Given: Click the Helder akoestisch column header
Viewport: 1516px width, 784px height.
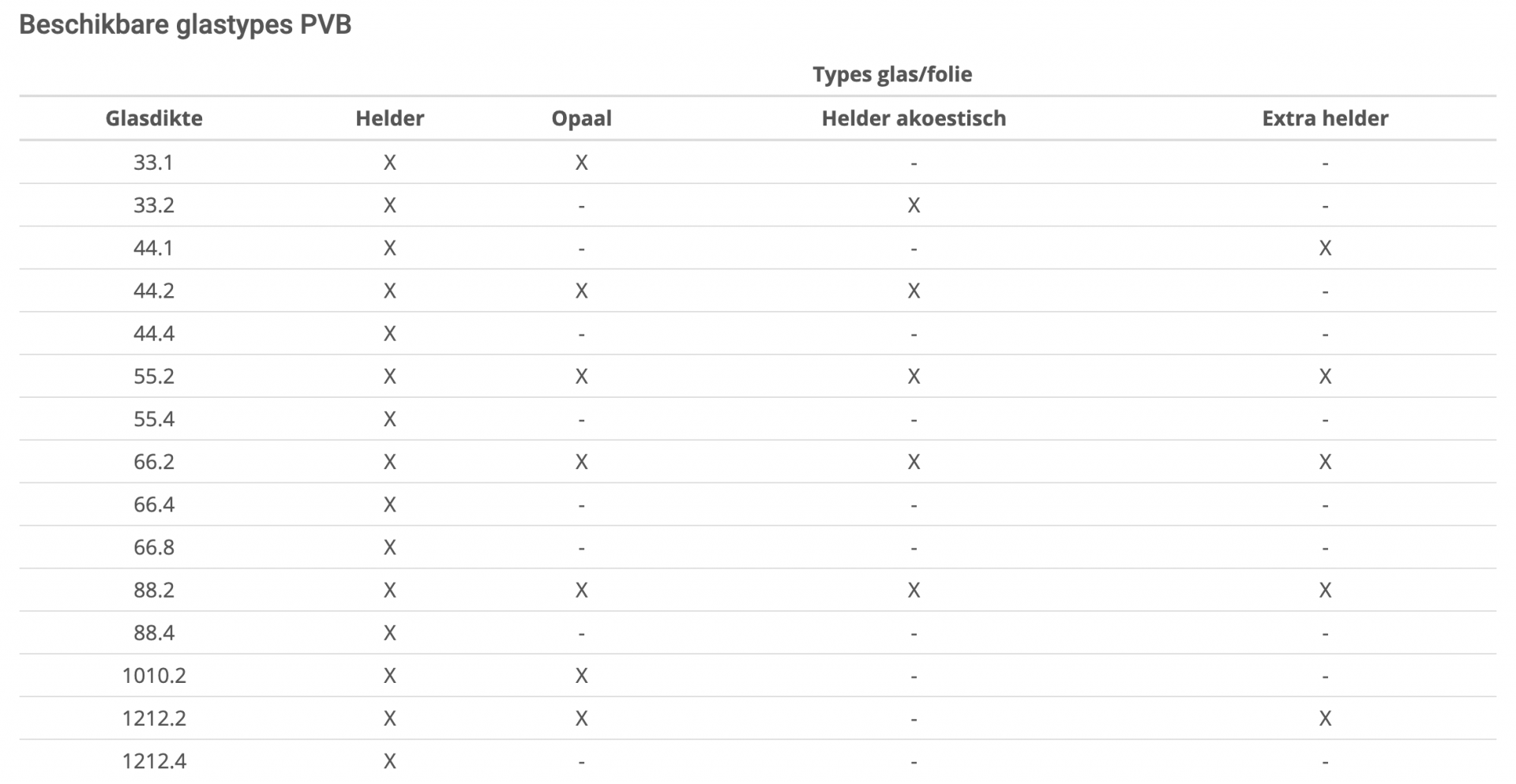Looking at the screenshot, I should click(x=914, y=118).
